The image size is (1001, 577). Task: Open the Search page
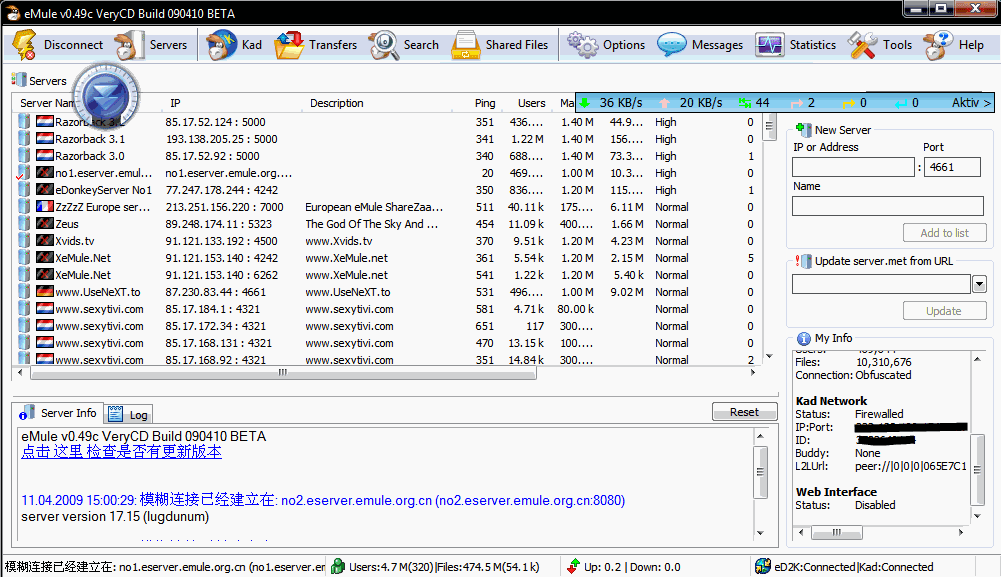[404, 45]
